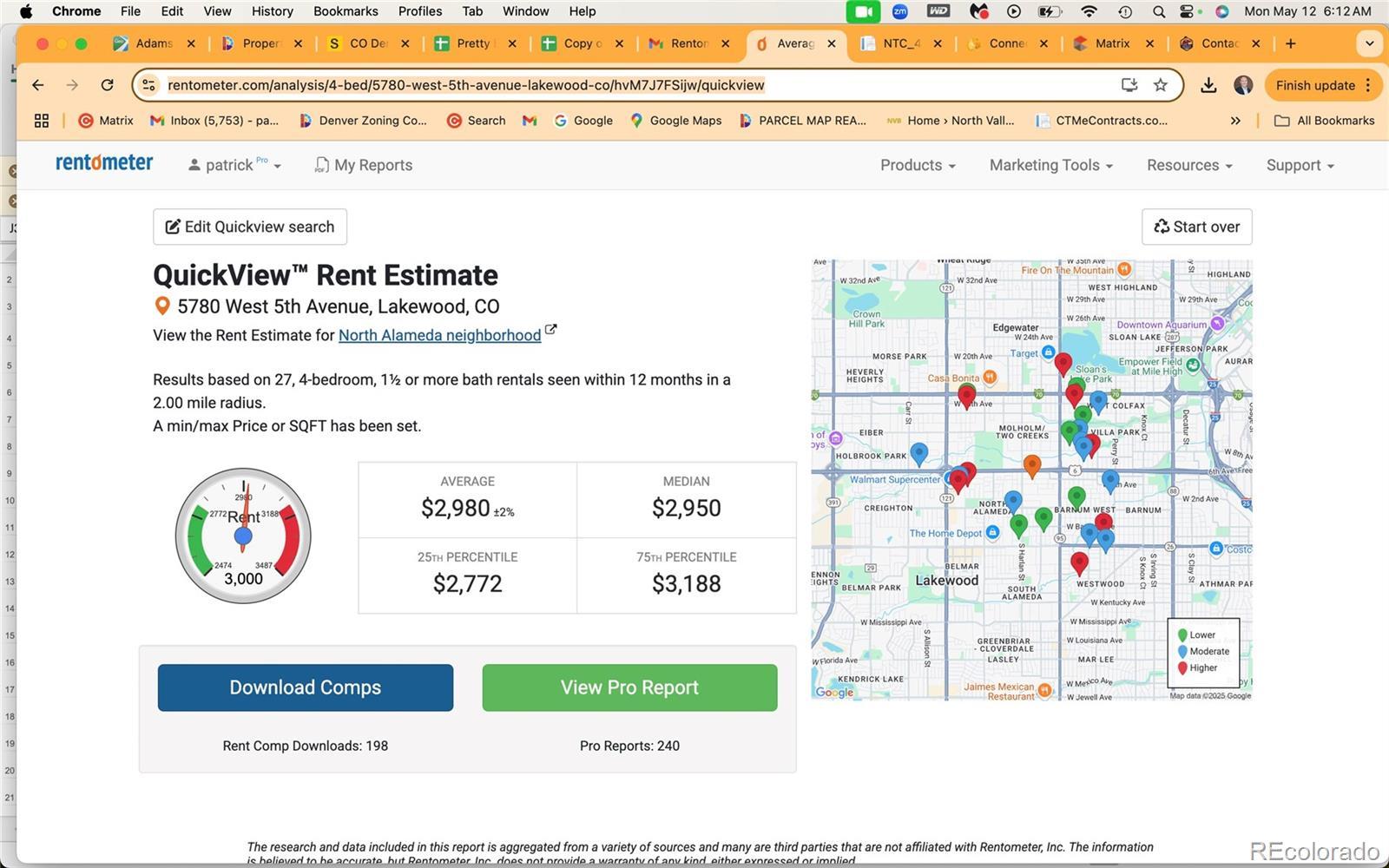Open a new tab with plus icon
Viewport: 1389px width, 868px height.
[x=1291, y=43]
